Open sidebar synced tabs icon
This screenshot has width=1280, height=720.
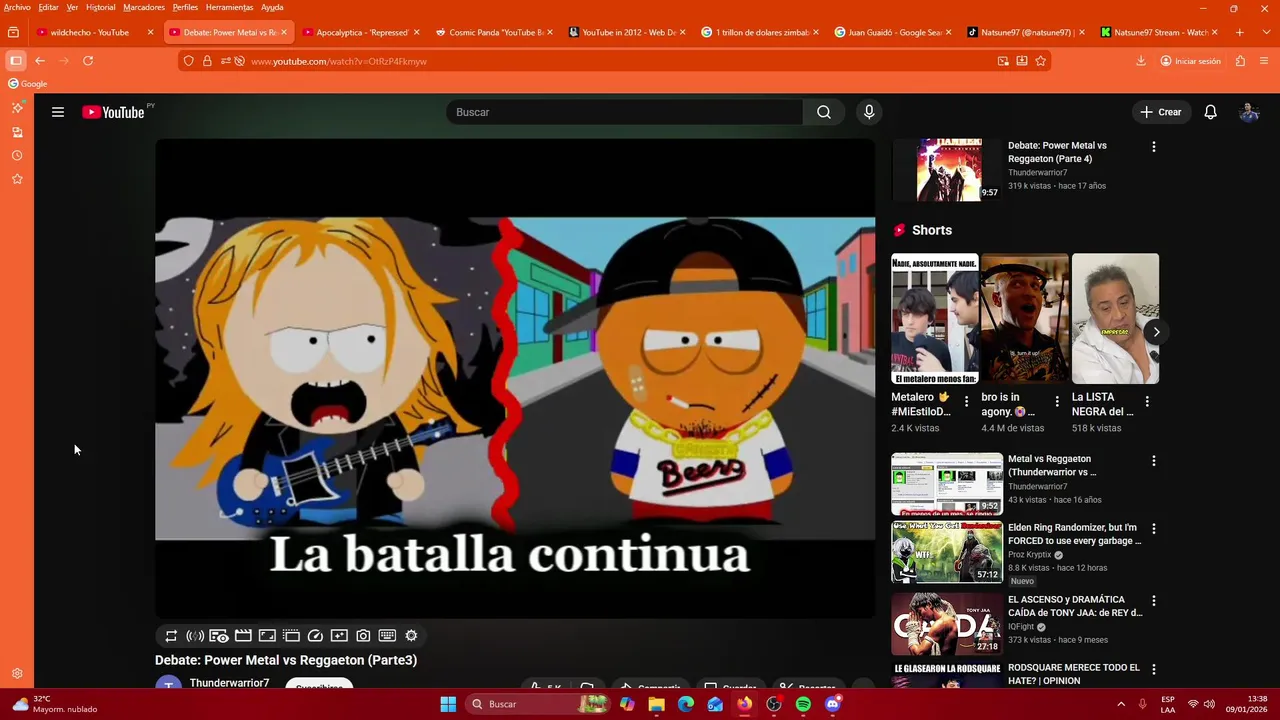tap(17, 132)
